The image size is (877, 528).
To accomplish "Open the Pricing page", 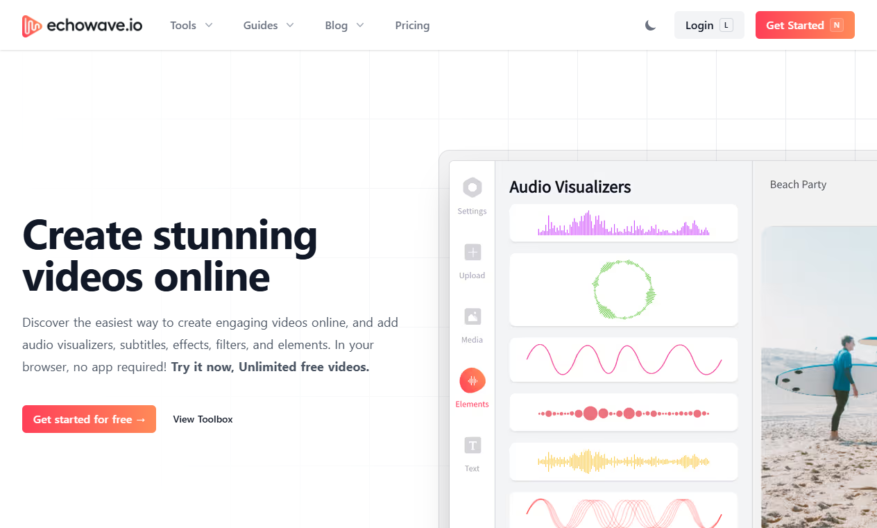I will click(412, 25).
